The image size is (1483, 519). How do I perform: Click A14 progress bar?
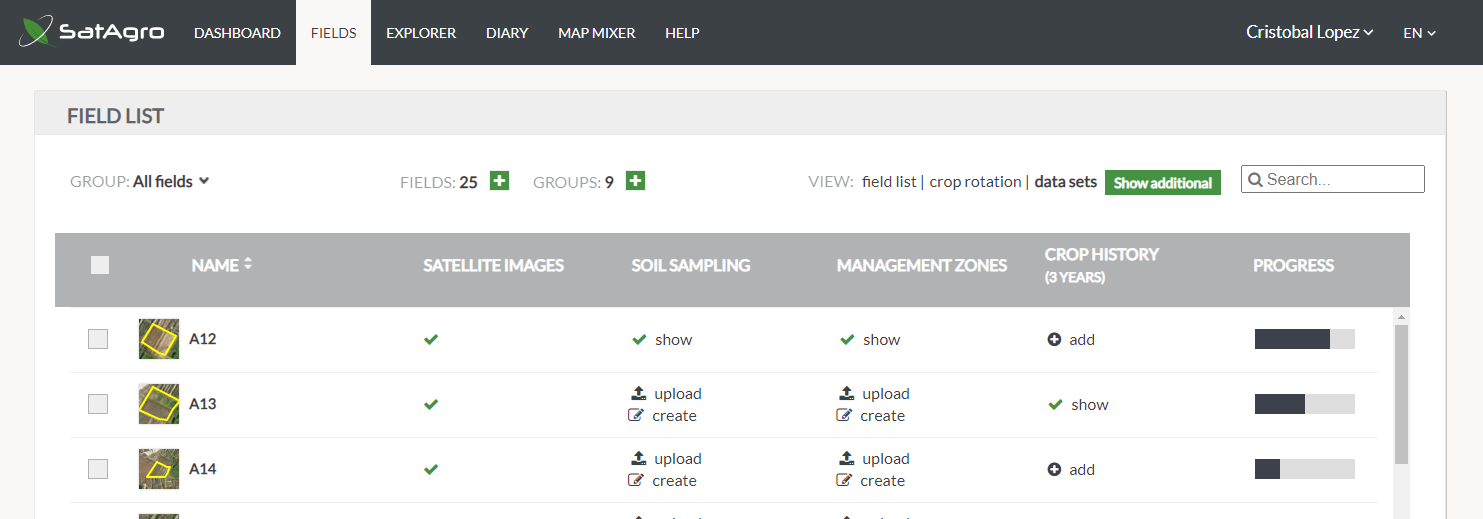pos(1305,469)
